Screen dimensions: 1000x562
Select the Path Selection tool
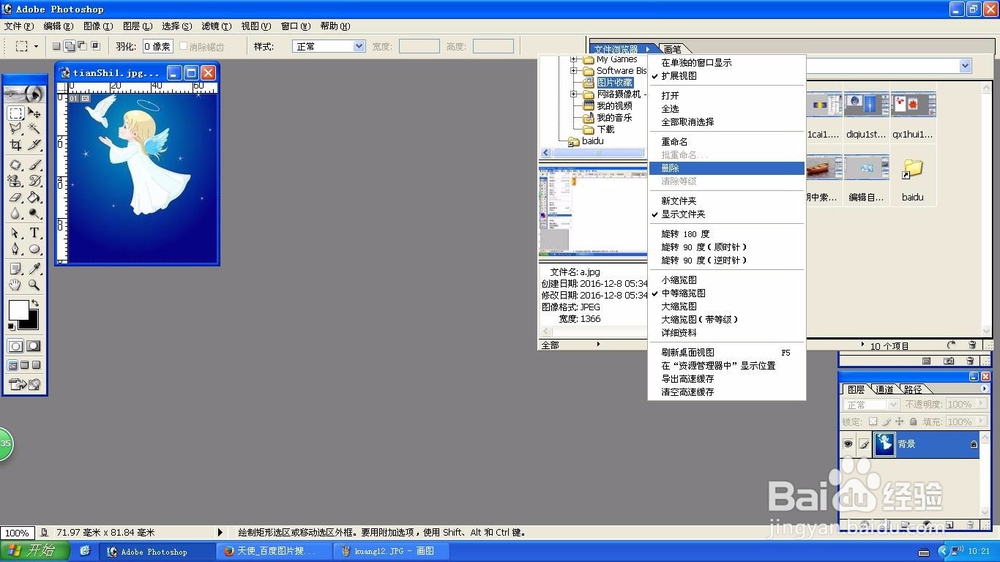click(16, 233)
